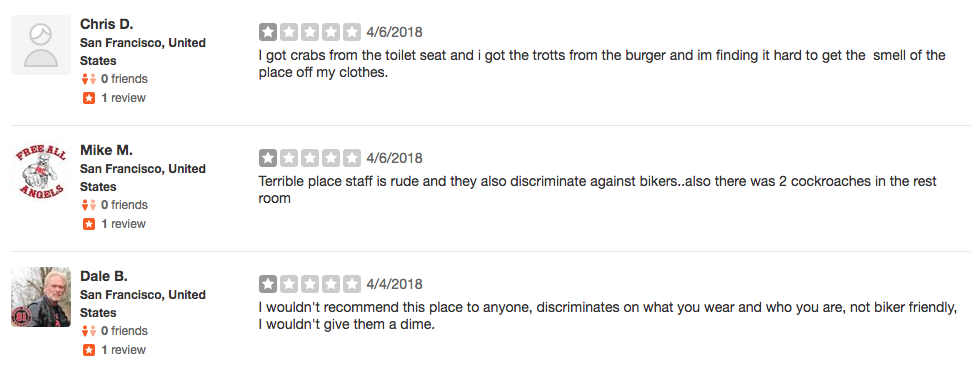Viewport: 971px width, 374px height.
Task: Click the review star icon under Dale B.
Action: click(89, 350)
